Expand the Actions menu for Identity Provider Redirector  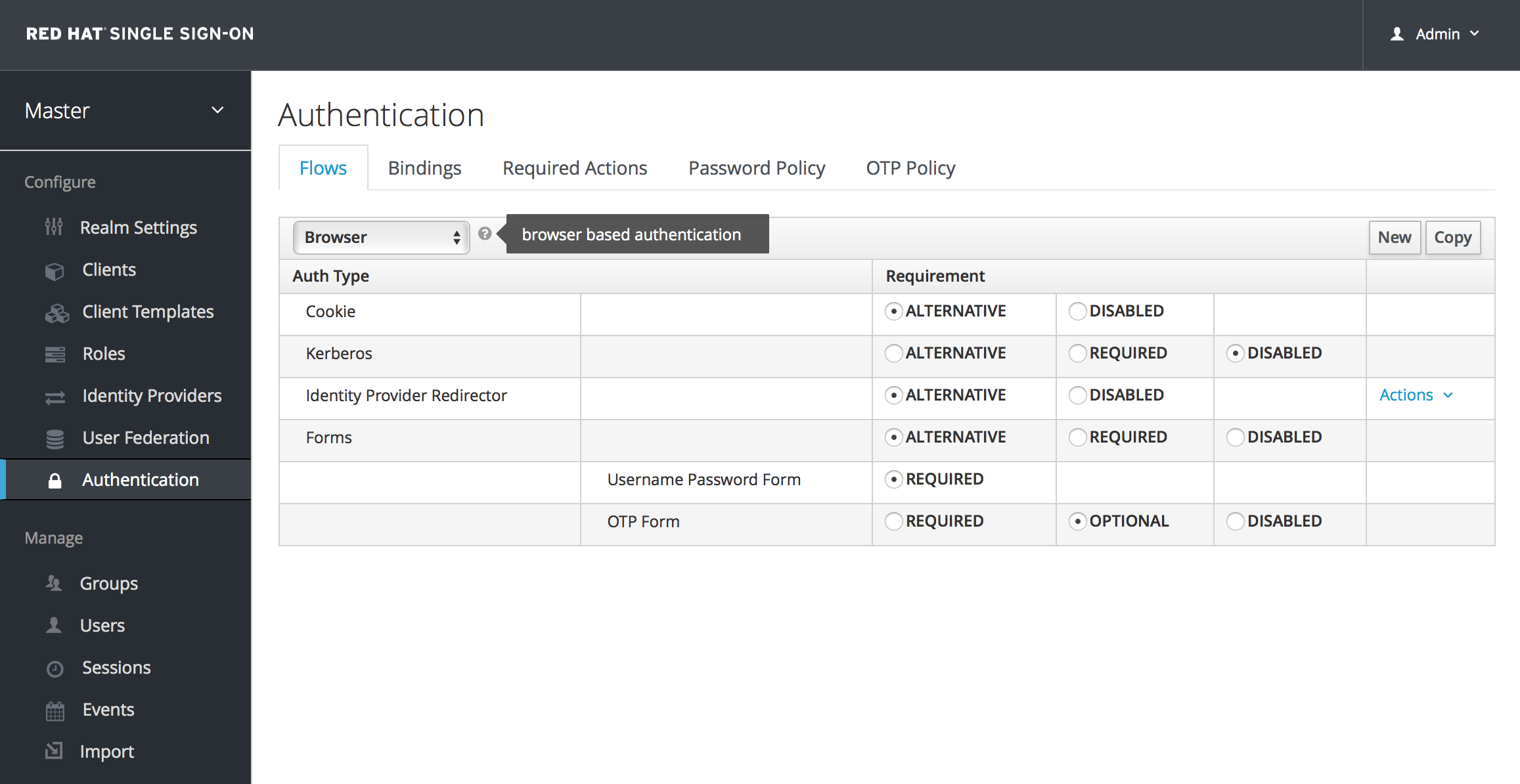click(1417, 395)
